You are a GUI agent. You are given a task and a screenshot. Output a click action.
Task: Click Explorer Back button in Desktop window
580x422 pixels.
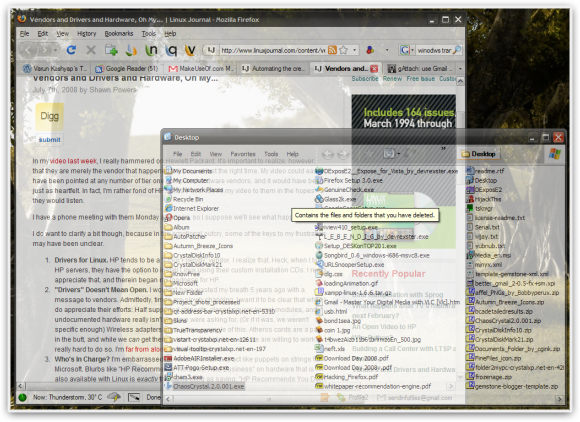328,154
